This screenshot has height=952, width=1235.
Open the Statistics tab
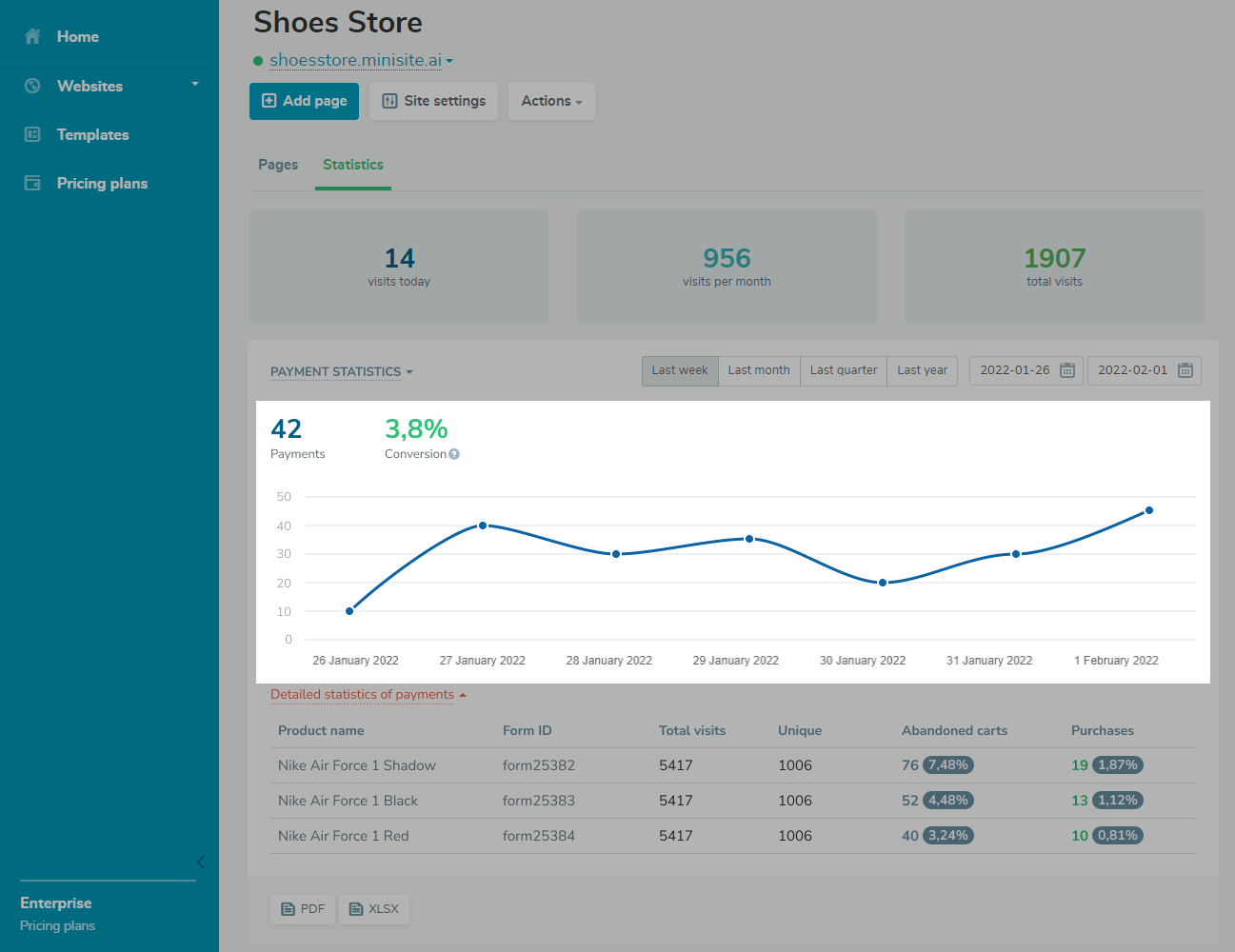tap(353, 165)
